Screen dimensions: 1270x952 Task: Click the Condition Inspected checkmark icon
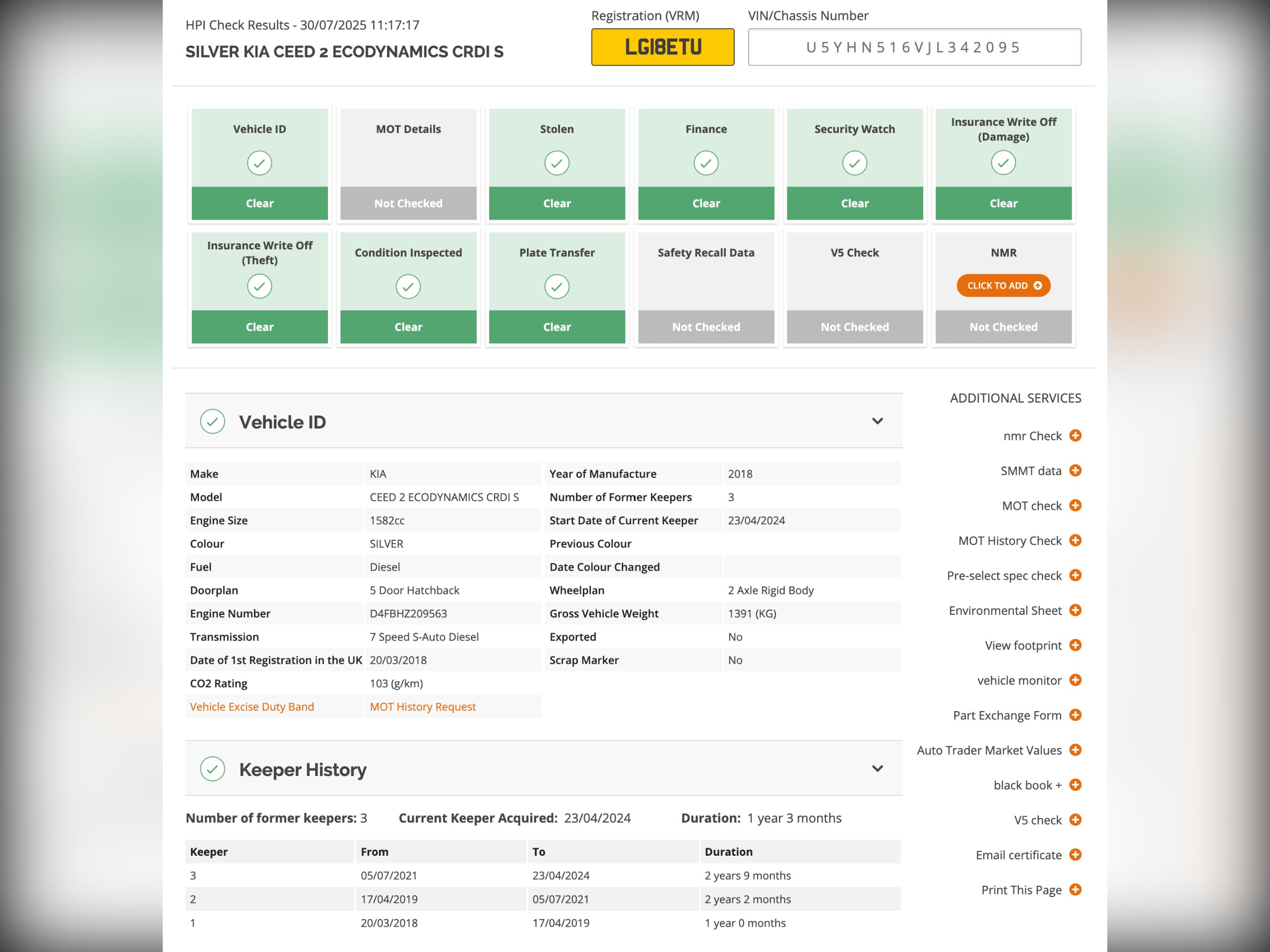click(x=408, y=287)
